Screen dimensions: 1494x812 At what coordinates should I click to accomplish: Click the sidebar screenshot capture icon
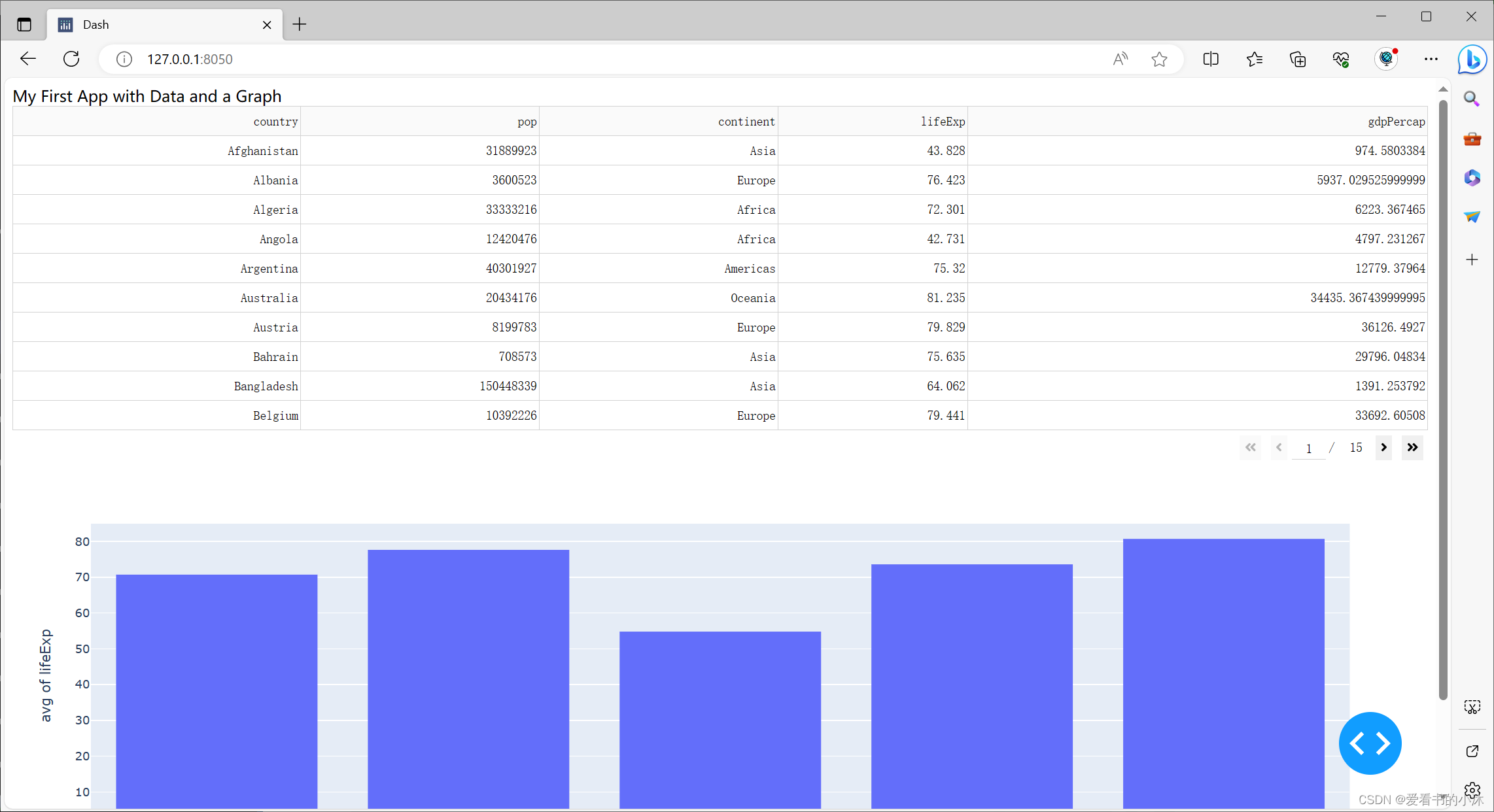tap(1472, 707)
